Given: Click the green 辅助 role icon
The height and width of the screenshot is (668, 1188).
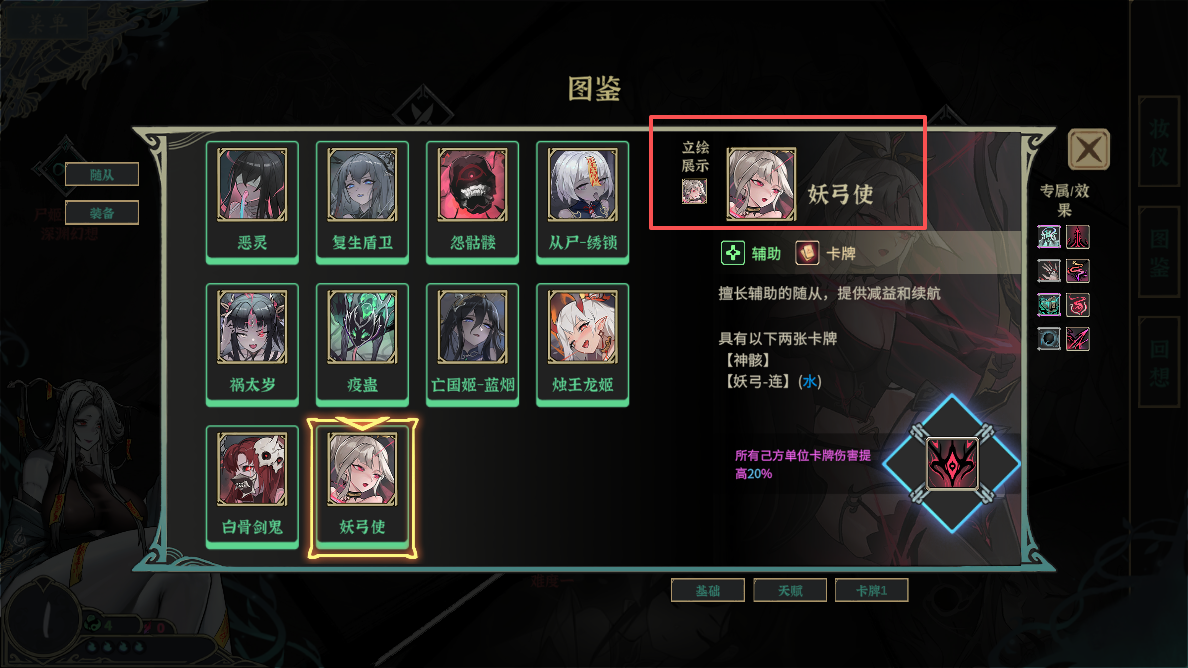Looking at the screenshot, I should pos(733,253).
